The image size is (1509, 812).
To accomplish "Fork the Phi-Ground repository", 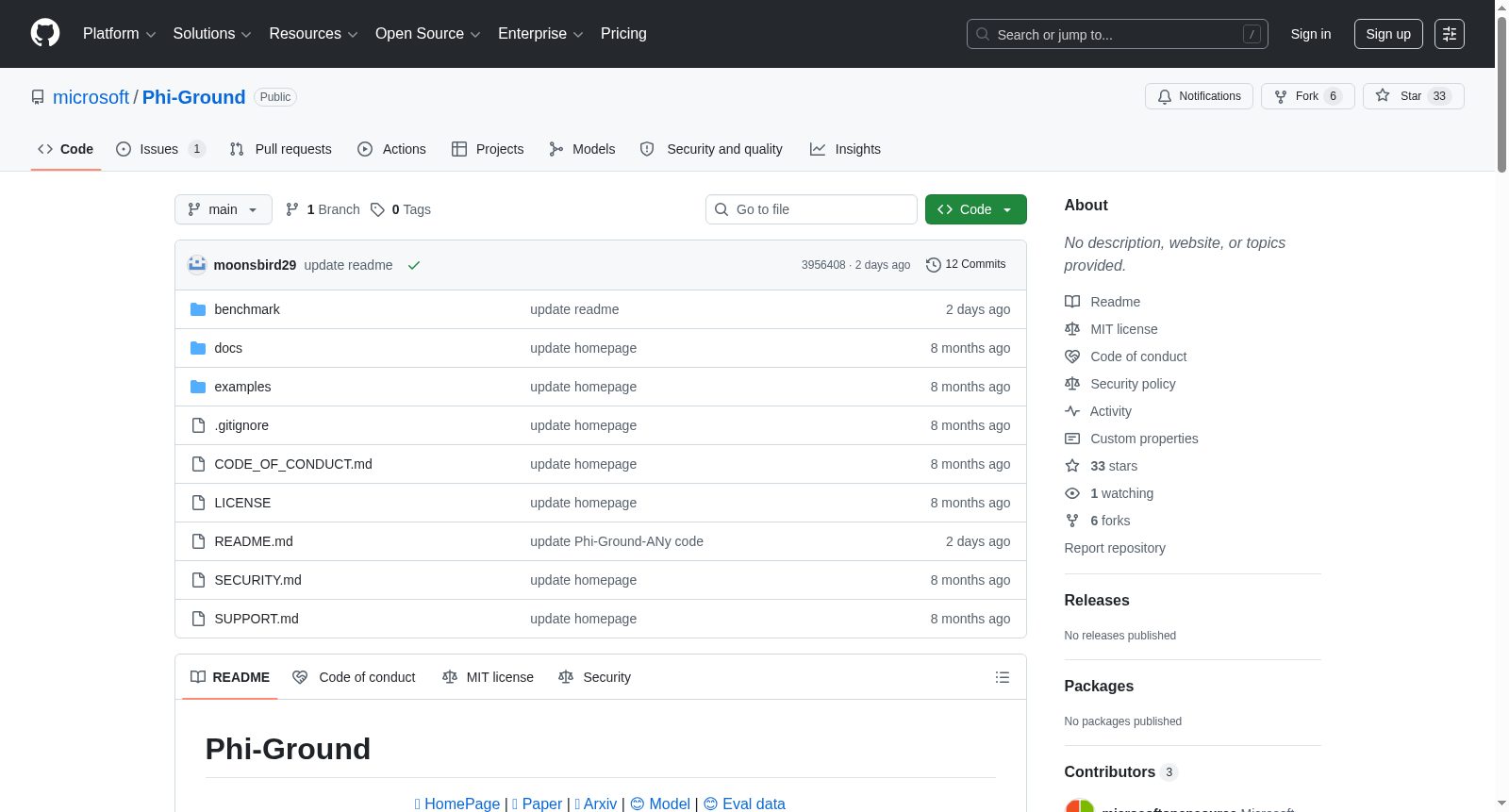I will tap(1308, 96).
